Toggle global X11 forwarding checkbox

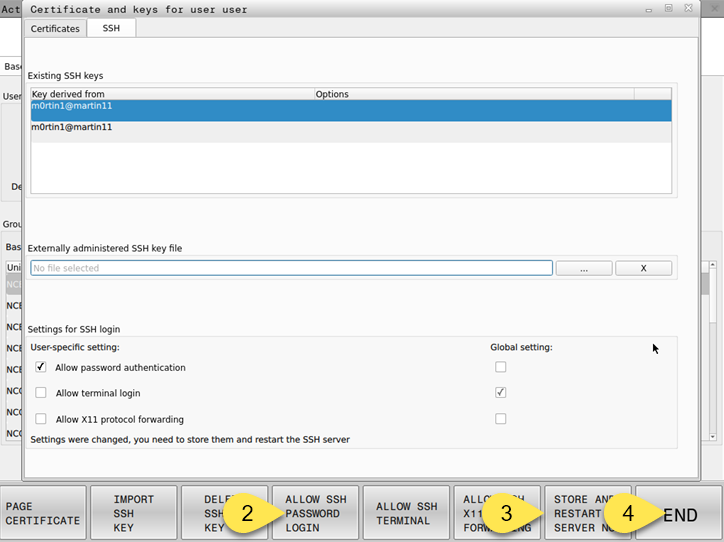coord(501,419)
